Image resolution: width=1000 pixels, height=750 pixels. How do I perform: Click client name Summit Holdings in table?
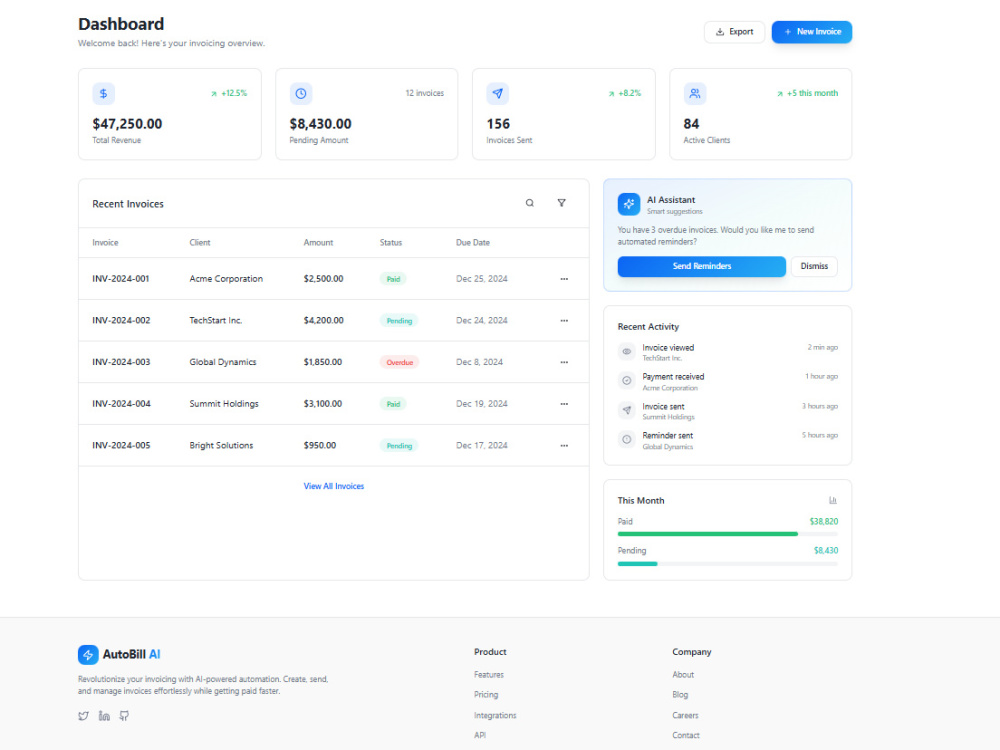coord(224,404)
